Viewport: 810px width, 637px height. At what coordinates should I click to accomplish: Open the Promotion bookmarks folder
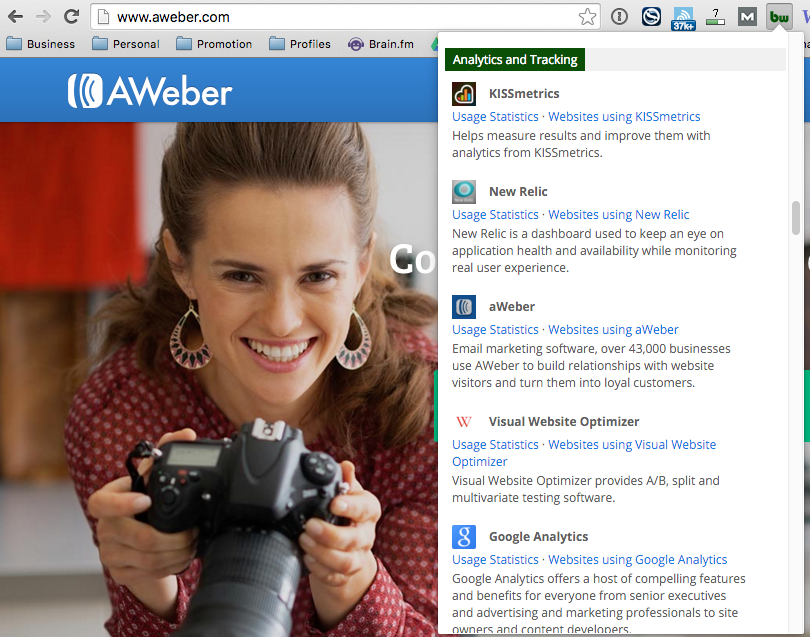coord(214,44)
